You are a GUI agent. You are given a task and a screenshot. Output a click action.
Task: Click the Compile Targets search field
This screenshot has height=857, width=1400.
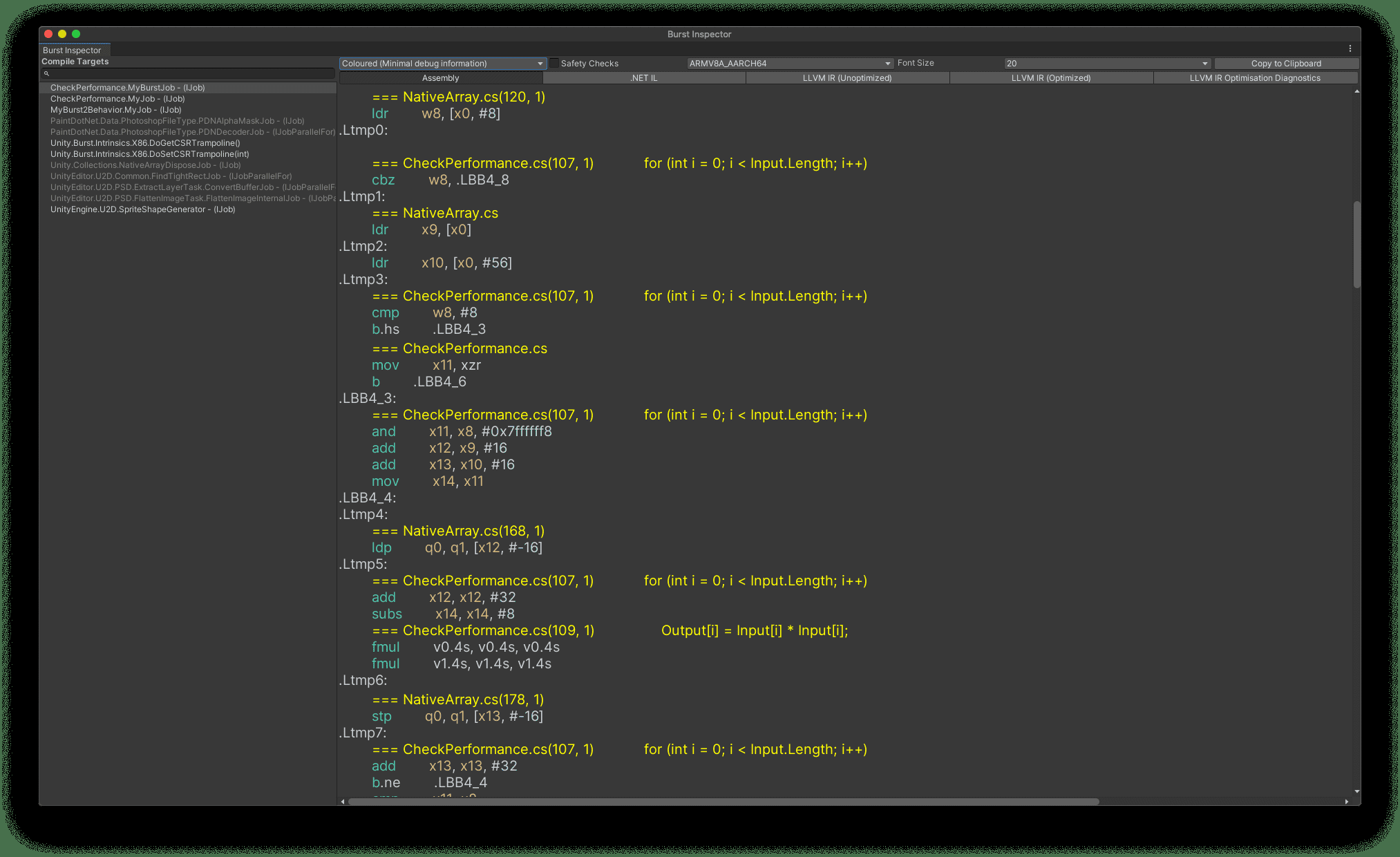[x=187, y=73]
